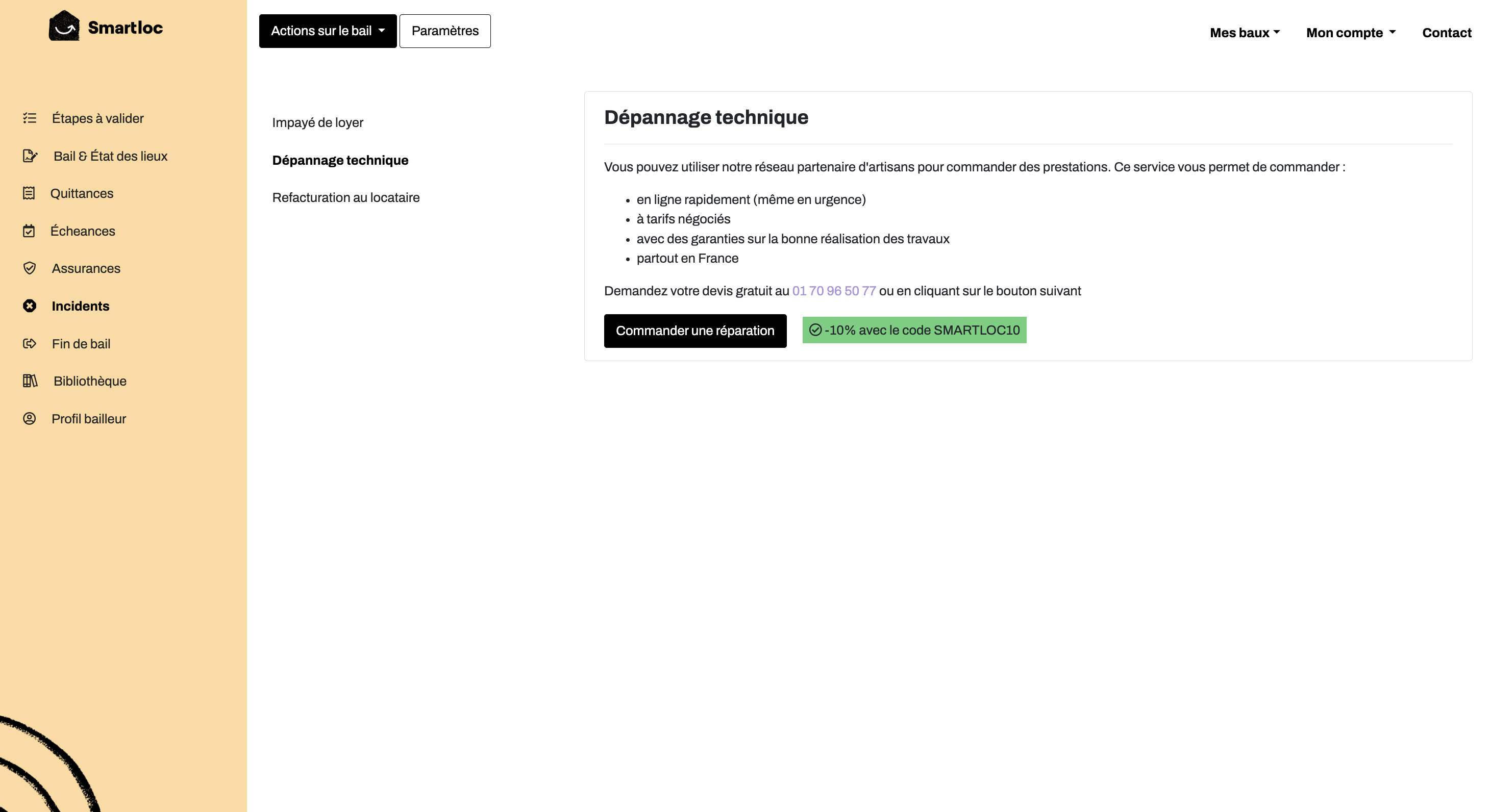Click the checklist icon beside Étapes à valider

coord(30,118)
